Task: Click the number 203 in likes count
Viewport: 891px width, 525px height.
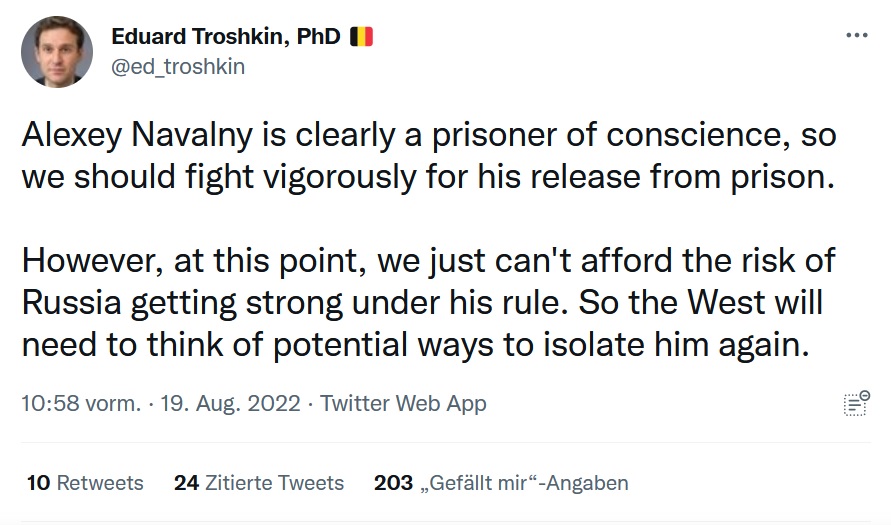Action: pyautogui.click(x=393, y=483)
